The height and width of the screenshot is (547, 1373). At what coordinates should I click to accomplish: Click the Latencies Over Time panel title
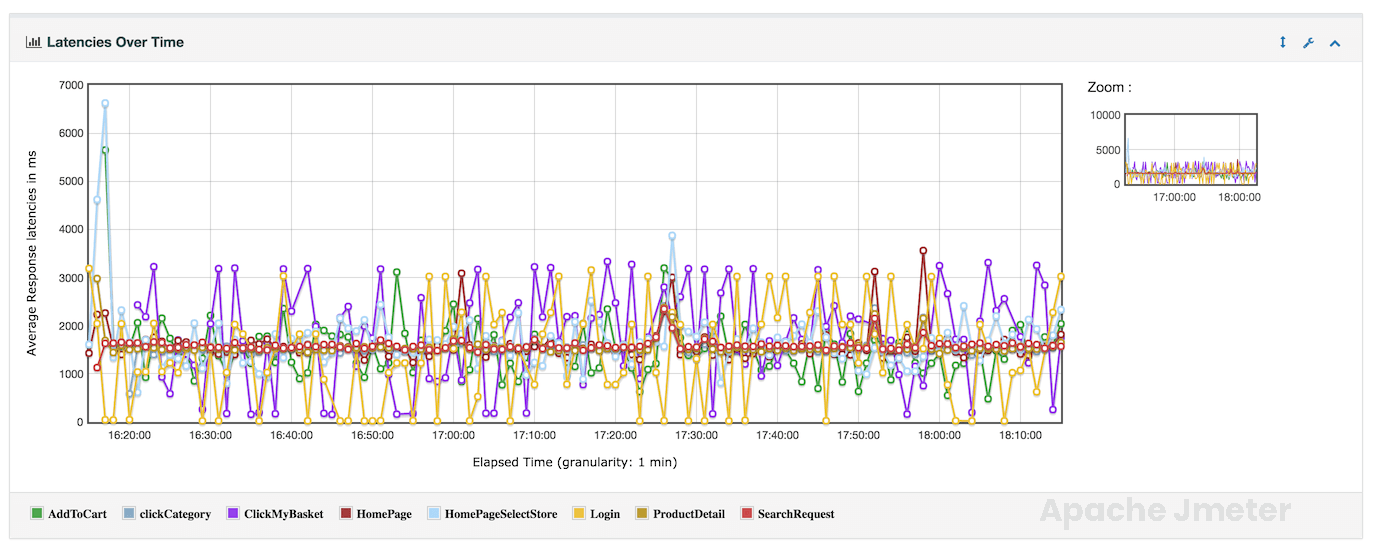click(115, 43)
